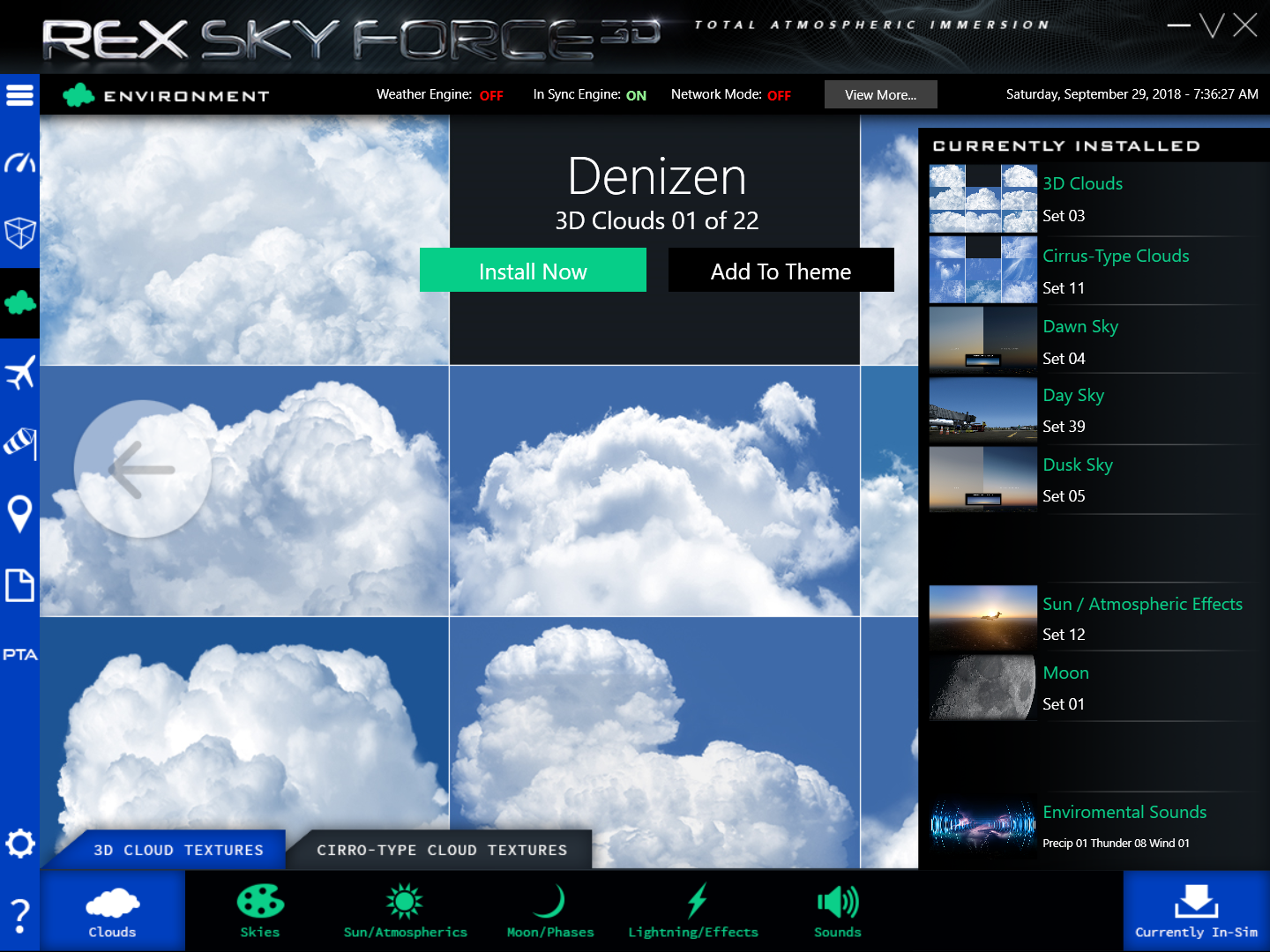Select the Sounds speaker category
The image size is (1270, 952).
coord(838,911)
